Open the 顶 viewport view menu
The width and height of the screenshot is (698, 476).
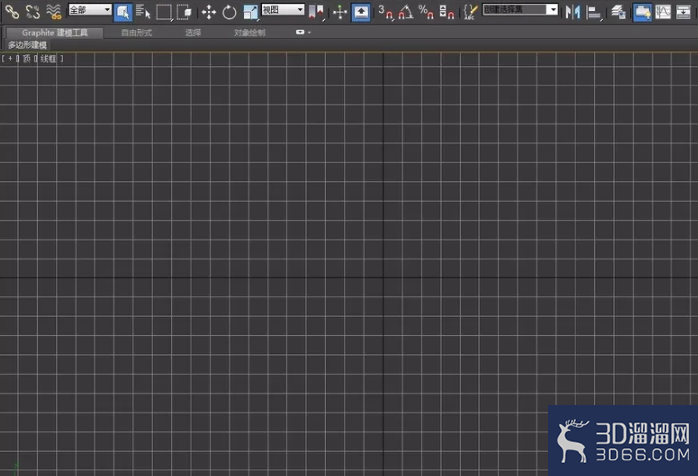pyautogui.click(x=27, y=58)
